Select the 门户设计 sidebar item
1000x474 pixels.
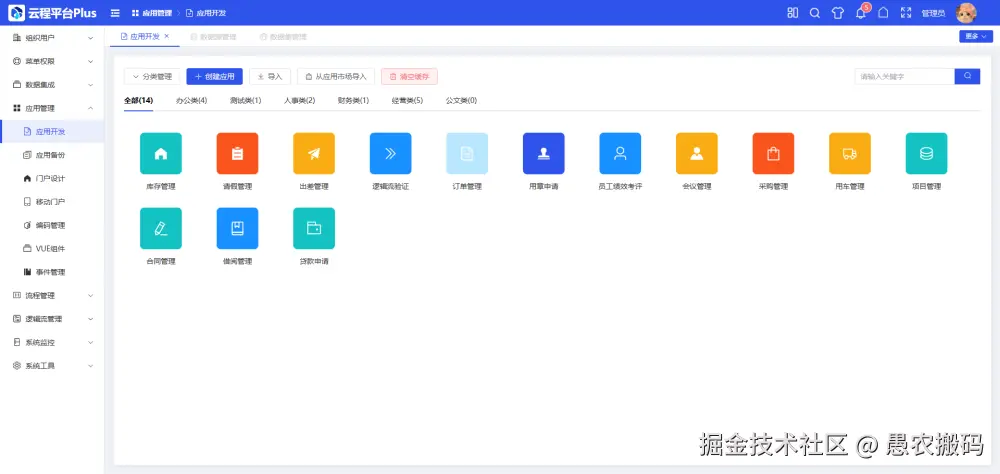click(x=52, y=179)
